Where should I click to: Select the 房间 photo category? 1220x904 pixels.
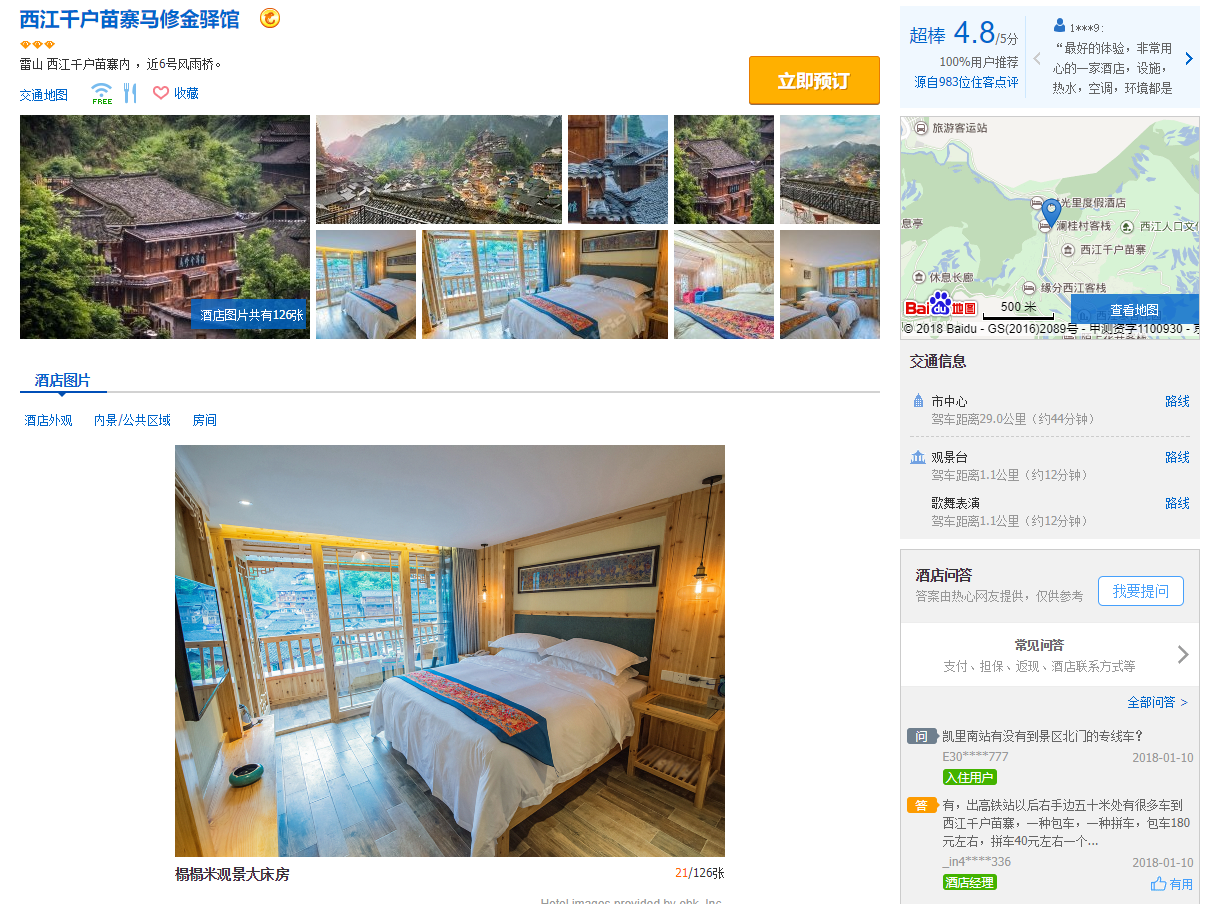tap(205, 420)
